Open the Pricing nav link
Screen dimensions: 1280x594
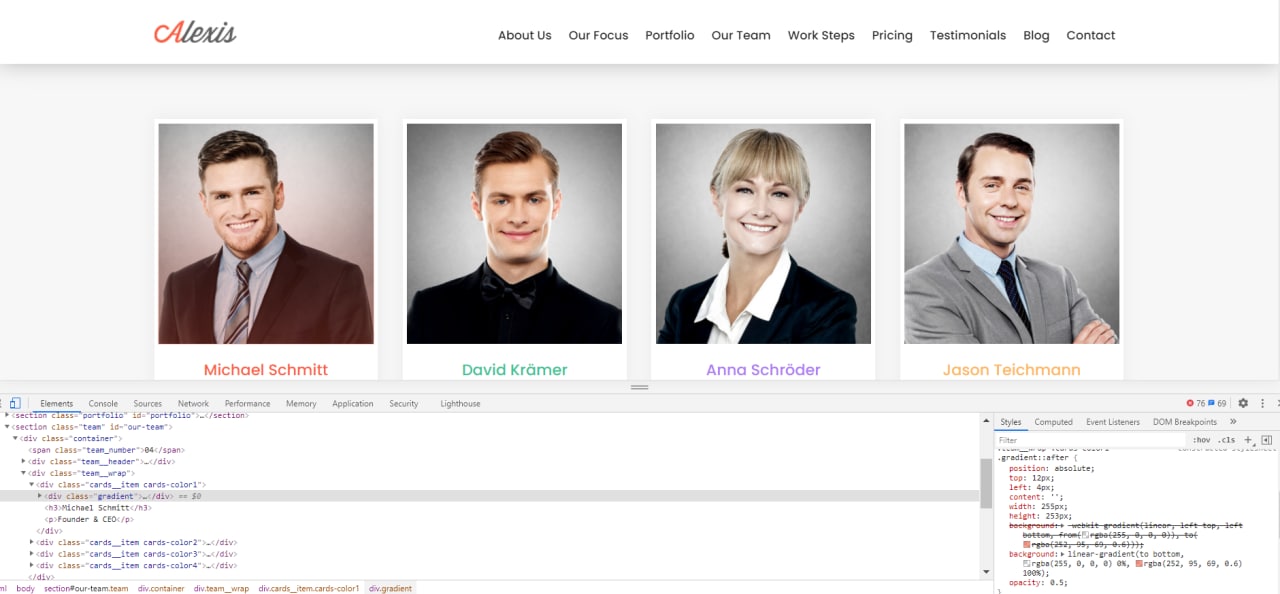[x=892, y=35]
